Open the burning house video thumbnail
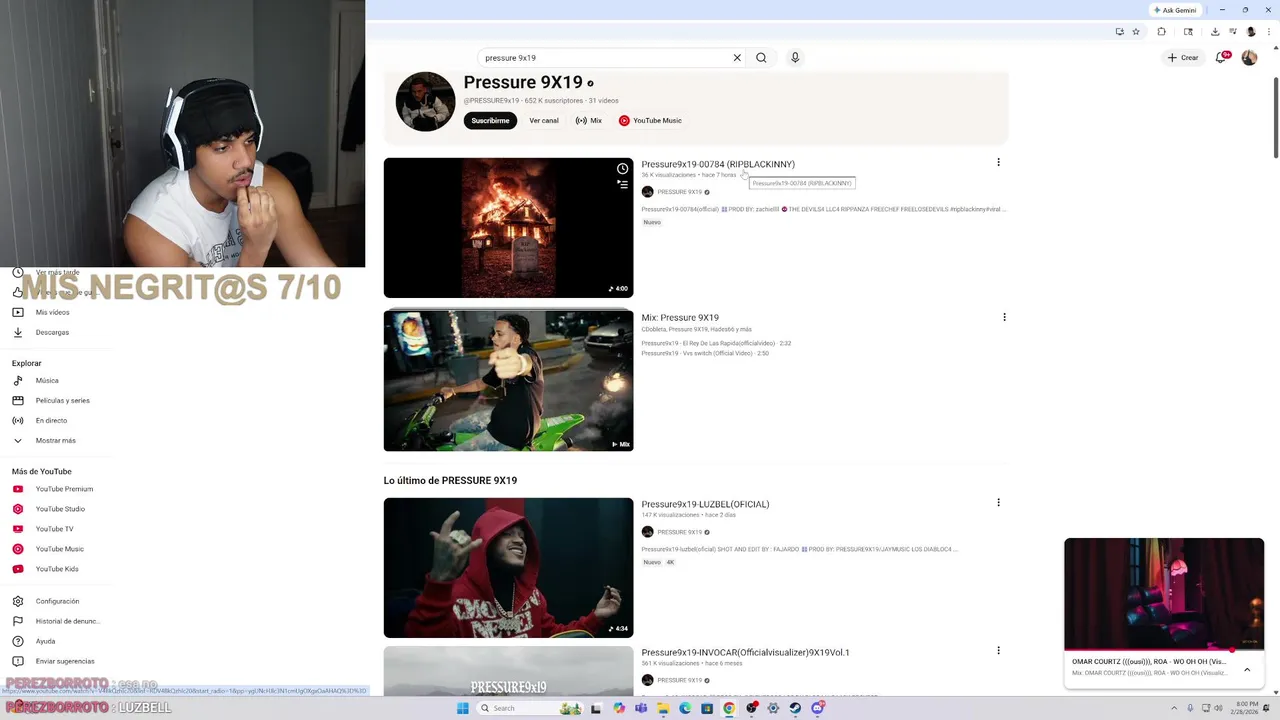 pos(508,228)
